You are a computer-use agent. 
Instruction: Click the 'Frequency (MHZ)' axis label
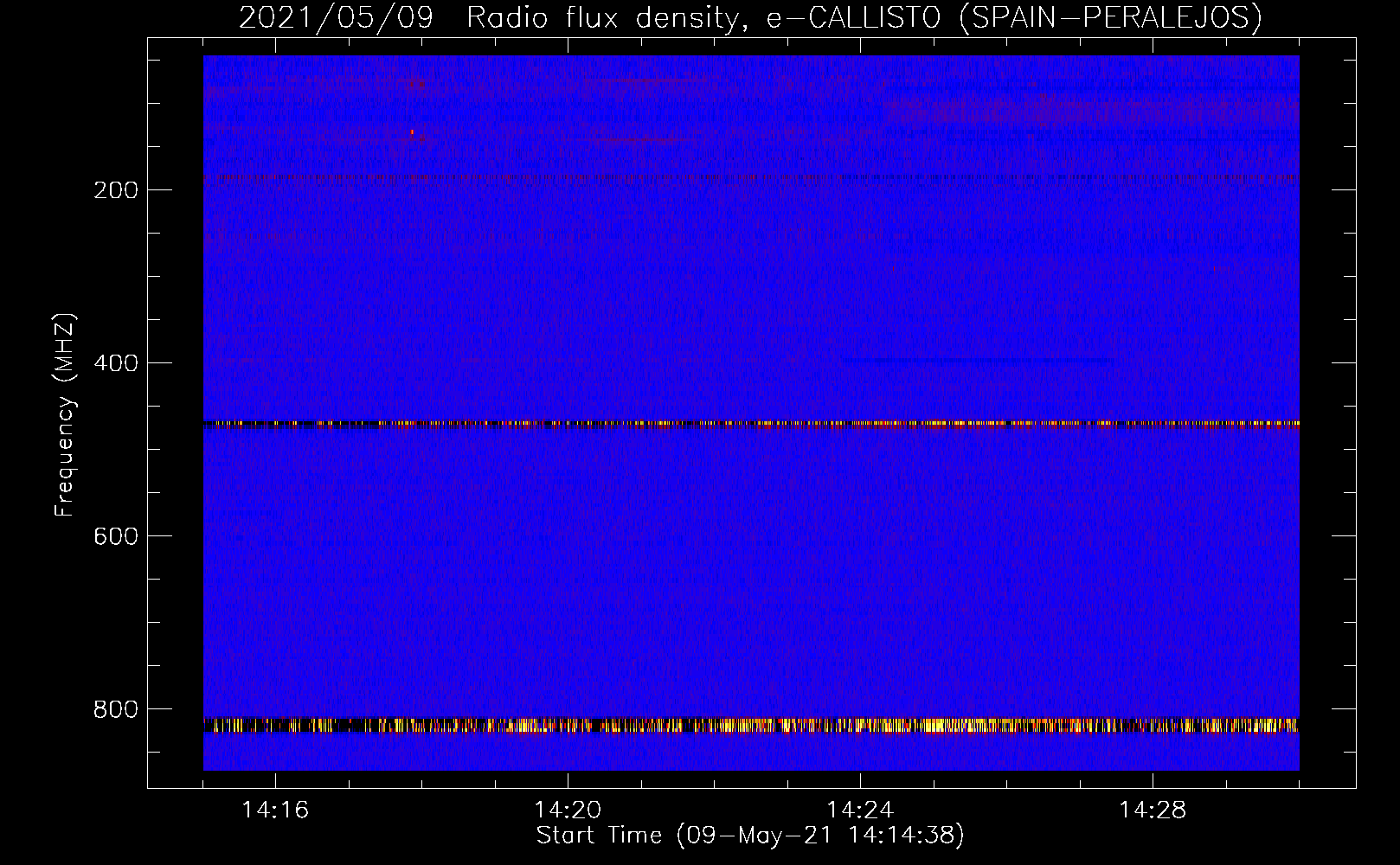tap(65, 415)
